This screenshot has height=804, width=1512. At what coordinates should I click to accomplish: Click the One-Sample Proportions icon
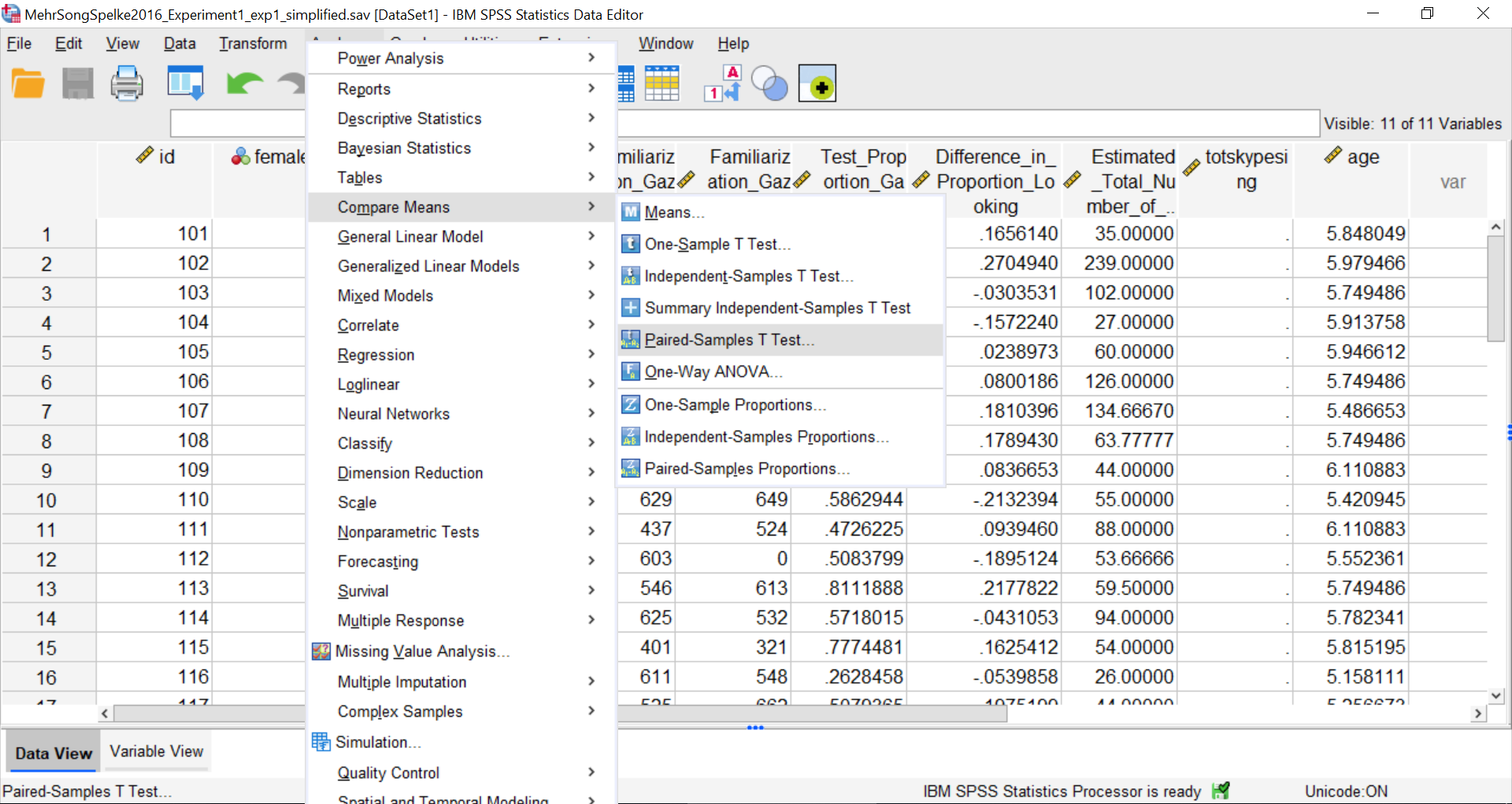pyautogui.click(x=631, y=405)
